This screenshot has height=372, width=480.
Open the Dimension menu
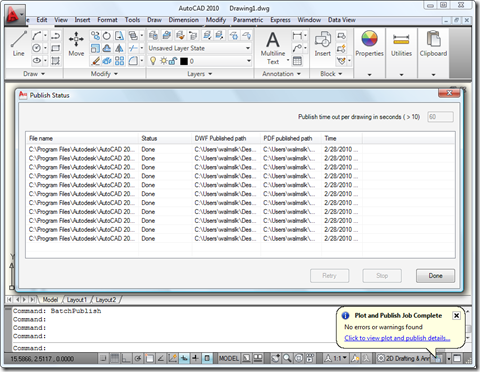[x=183, y=20]
